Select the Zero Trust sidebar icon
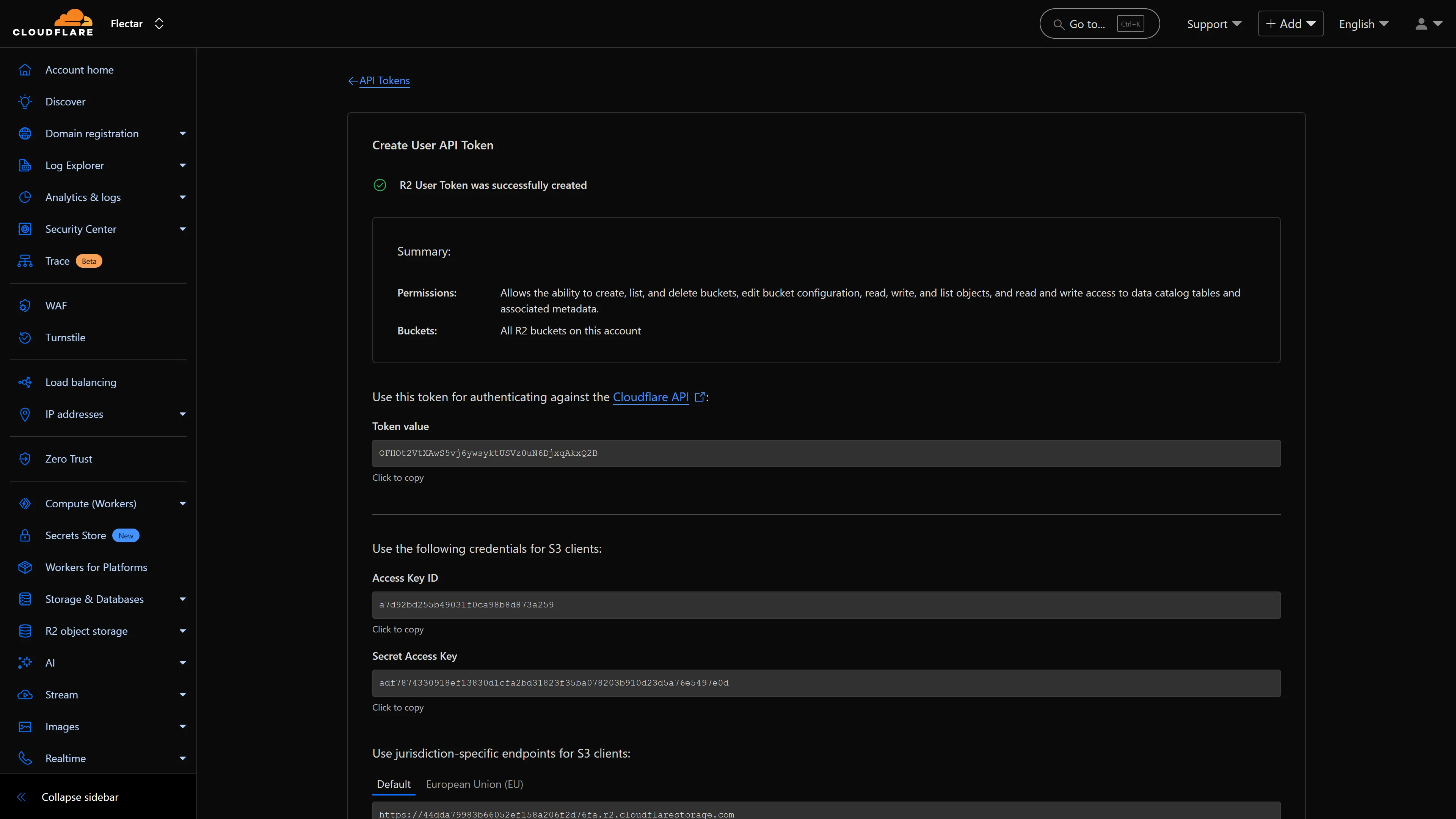This screenshot has height=819, width=1456. click(25, 459)
